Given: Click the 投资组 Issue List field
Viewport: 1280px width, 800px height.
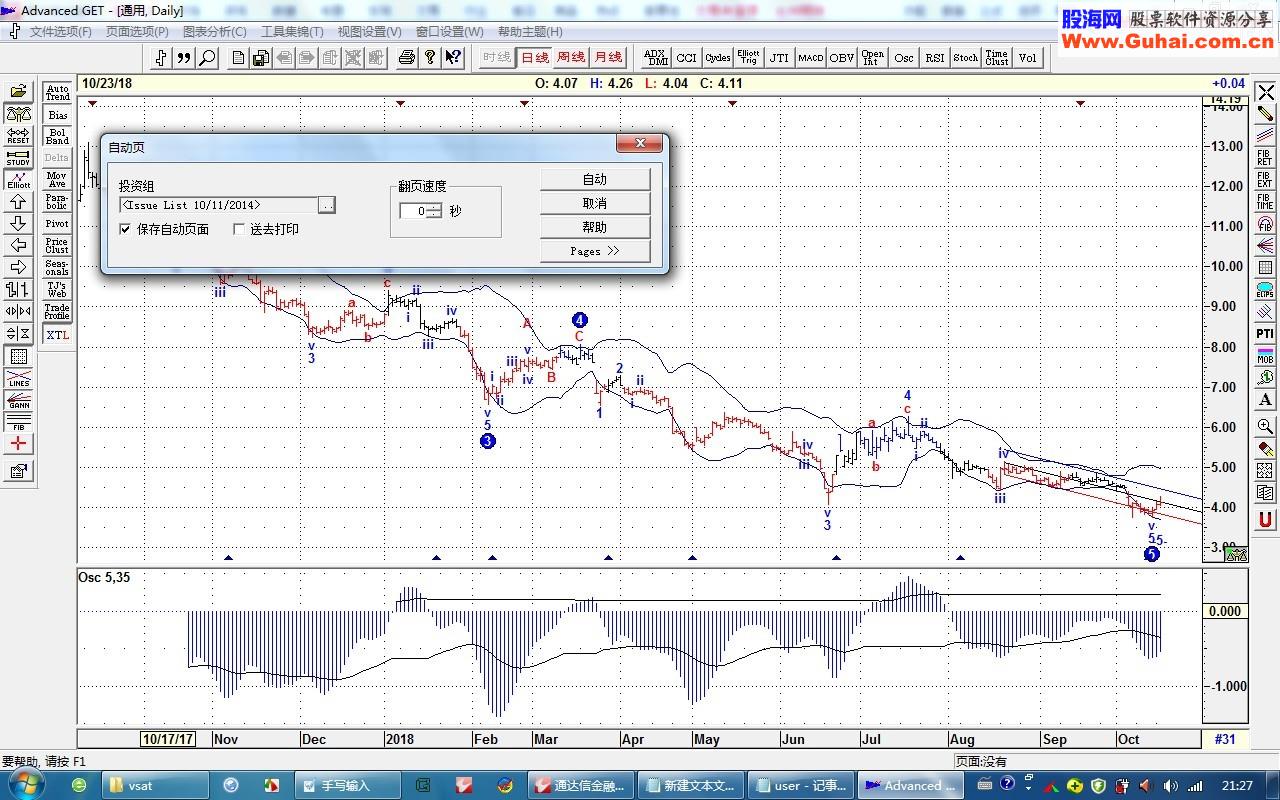Looking at the screenshot, I should pyautogui.click(x=218, y=205).
